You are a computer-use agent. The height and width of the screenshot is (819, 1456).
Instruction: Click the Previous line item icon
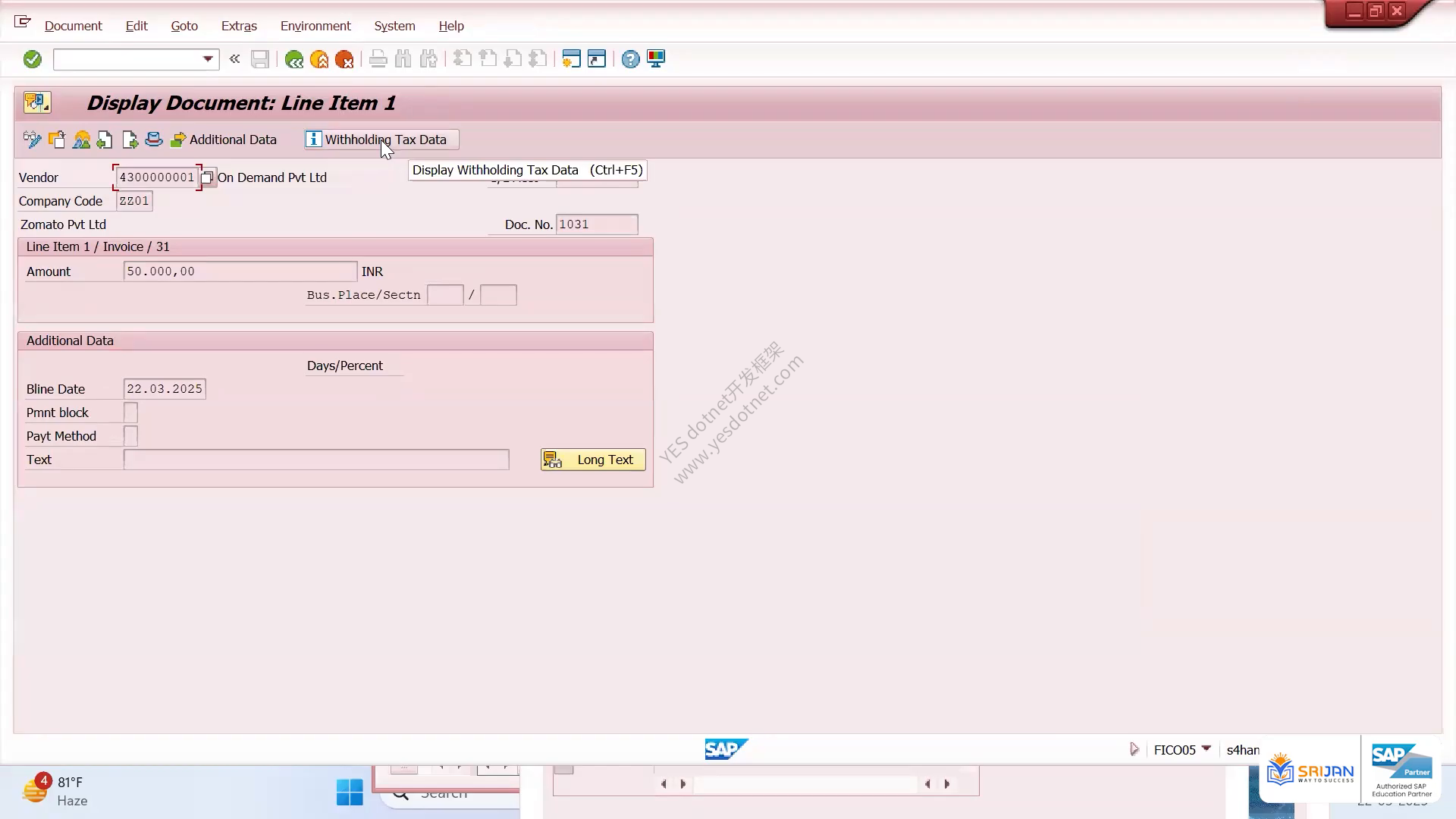click(105, 140)
